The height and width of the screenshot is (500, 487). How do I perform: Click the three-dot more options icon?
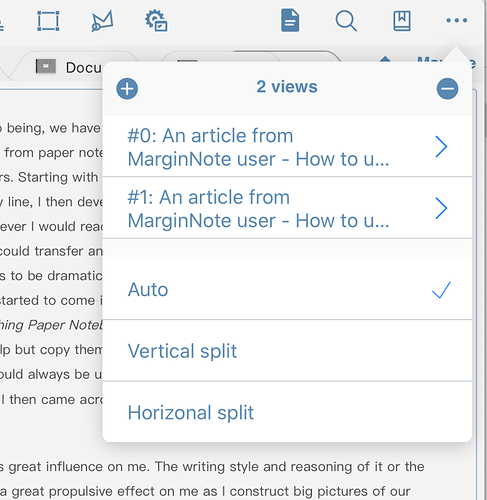[457, 21]
